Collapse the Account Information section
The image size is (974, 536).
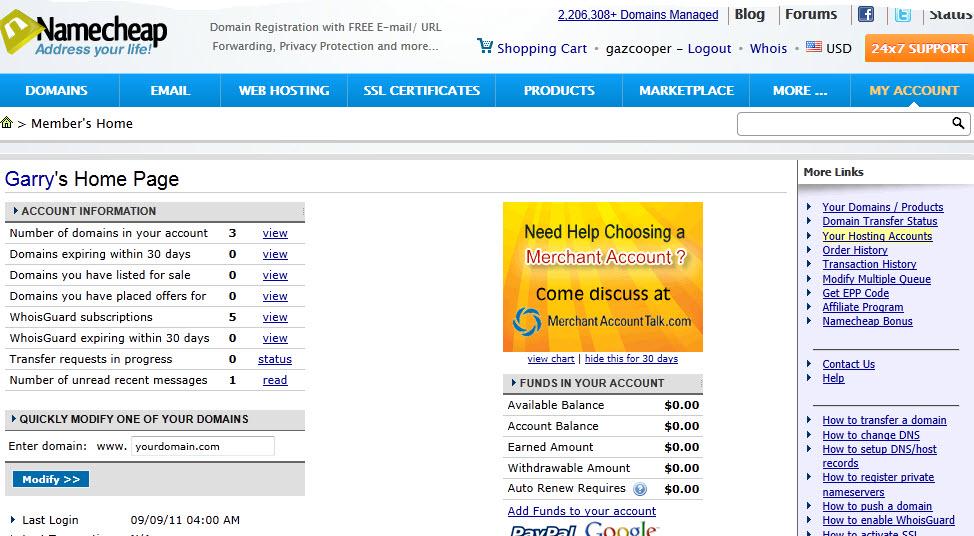tap(13, 211)
